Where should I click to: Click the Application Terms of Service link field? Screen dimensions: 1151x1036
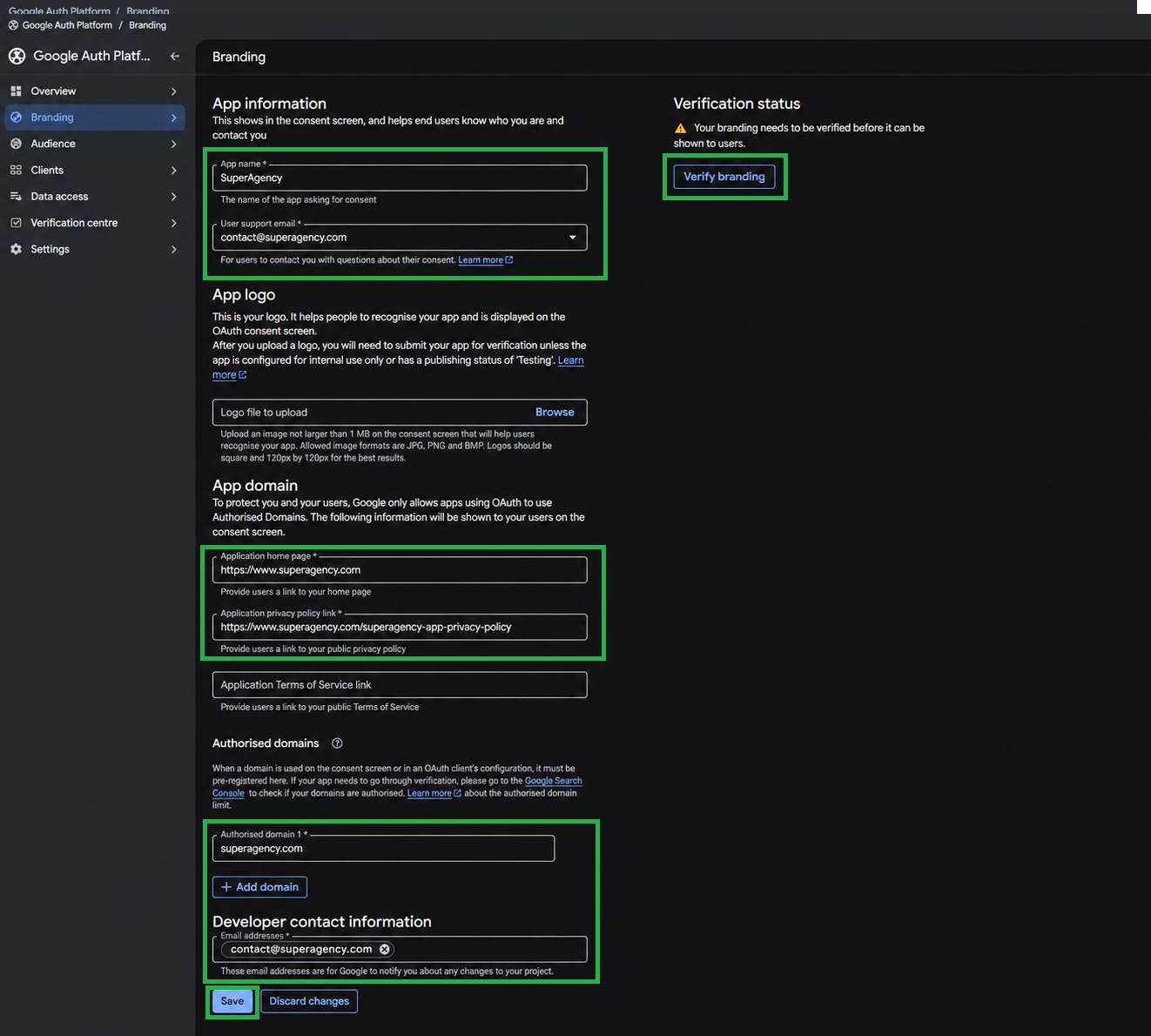point(400,685)
